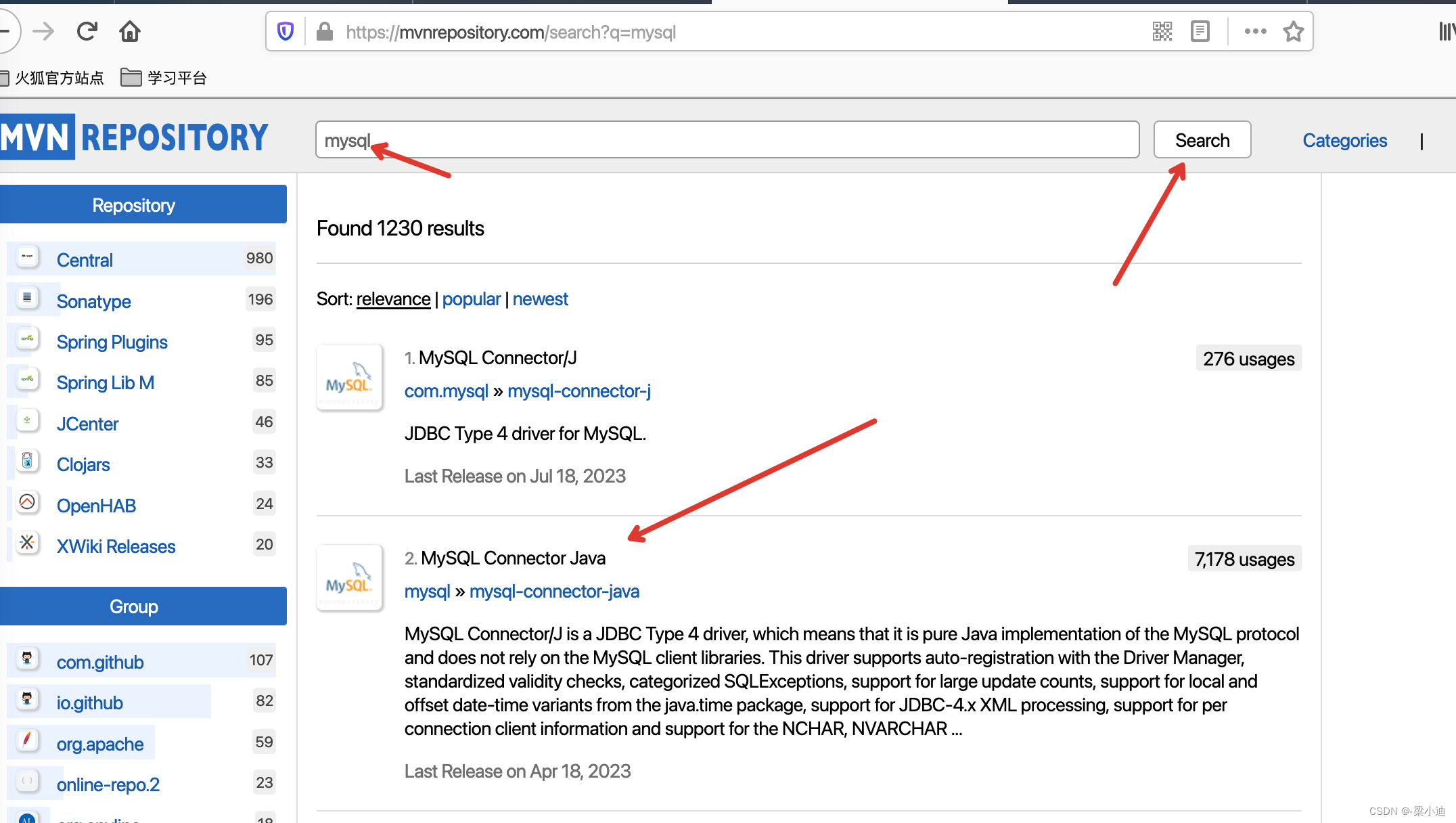Sort results by popular

click(x=472, y=299)
